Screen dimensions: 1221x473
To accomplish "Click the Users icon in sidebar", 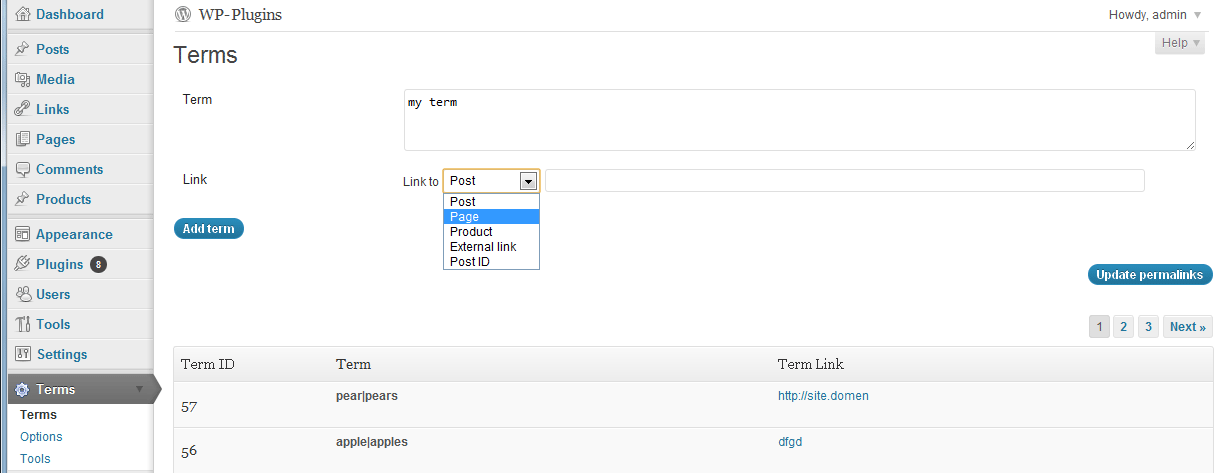I will (22, 294).
